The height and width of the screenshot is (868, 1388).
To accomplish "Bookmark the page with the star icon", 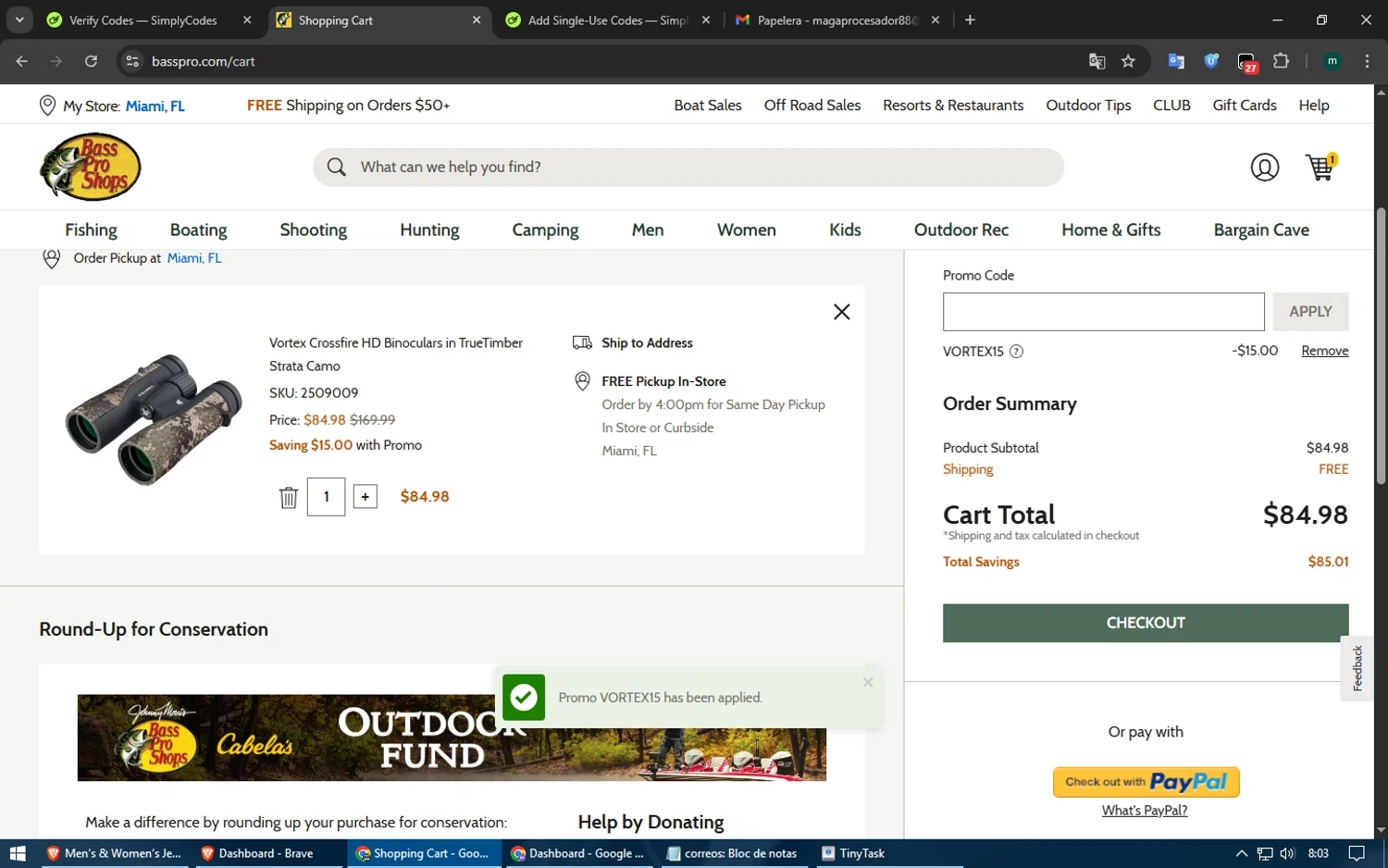I will (1128, 61).
